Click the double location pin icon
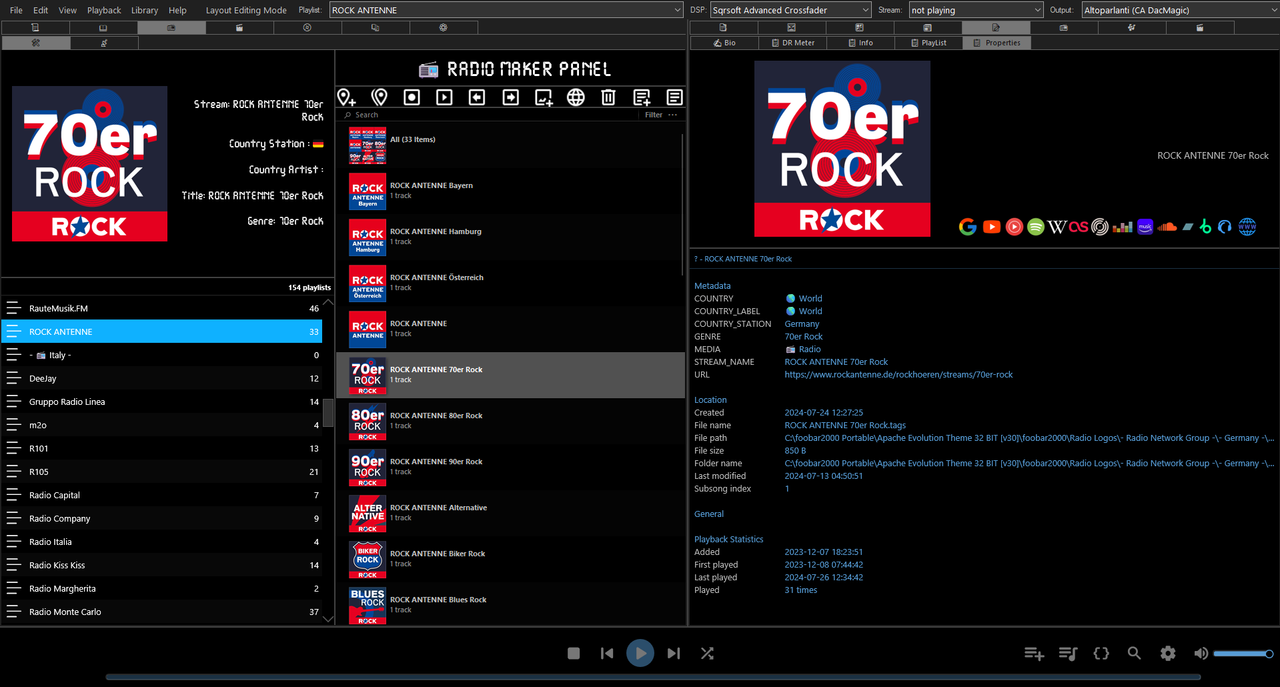 click(379, 97)
